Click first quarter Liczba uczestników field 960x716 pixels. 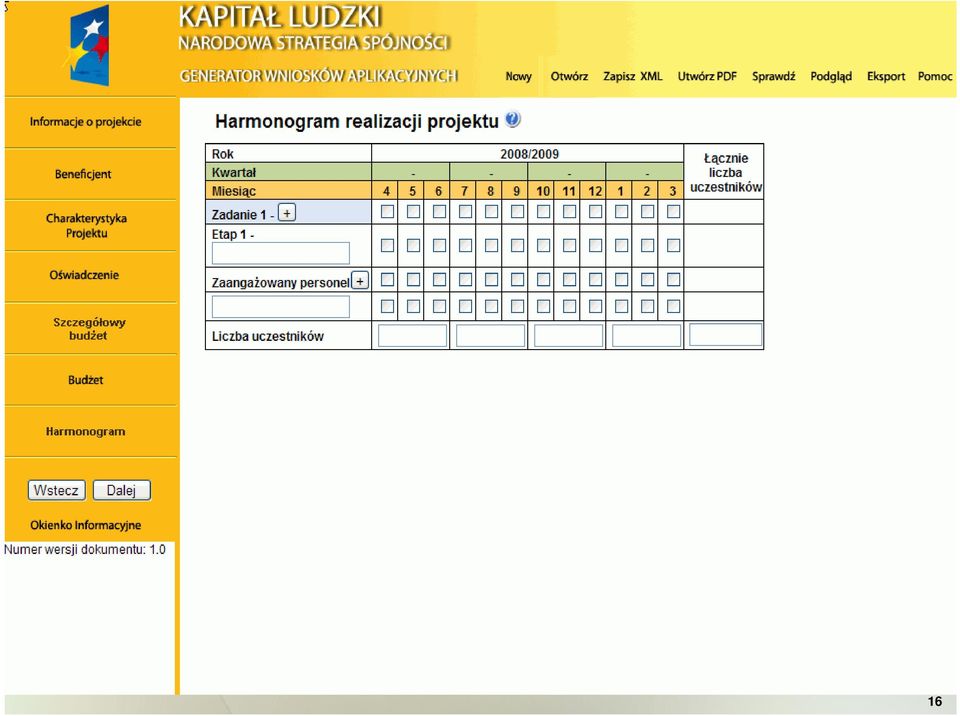(x=413, y=336)
